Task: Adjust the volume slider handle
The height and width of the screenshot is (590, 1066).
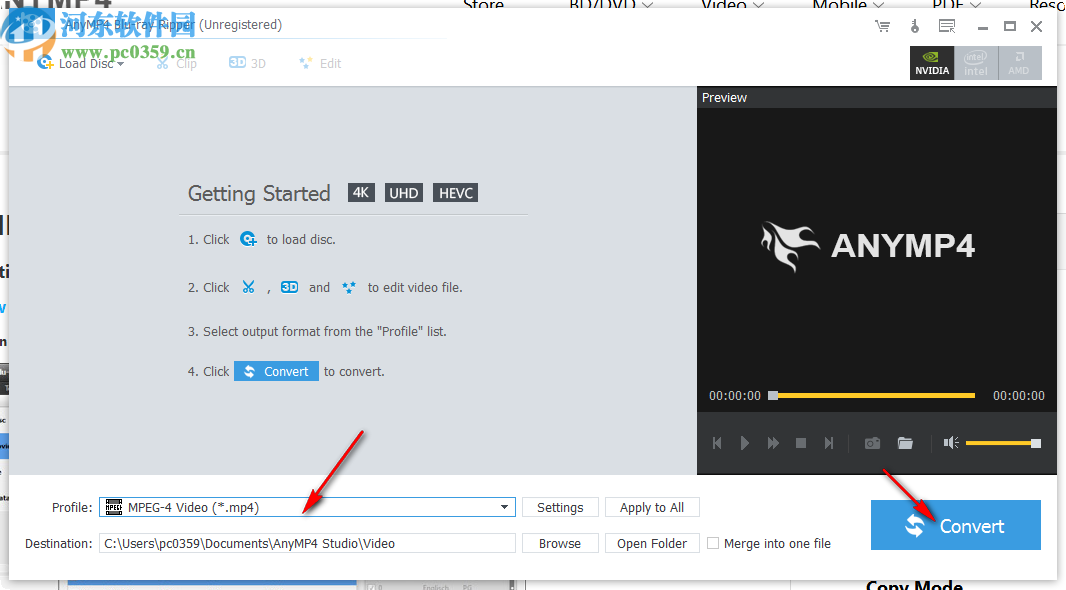Action: tap(1035, 443)
